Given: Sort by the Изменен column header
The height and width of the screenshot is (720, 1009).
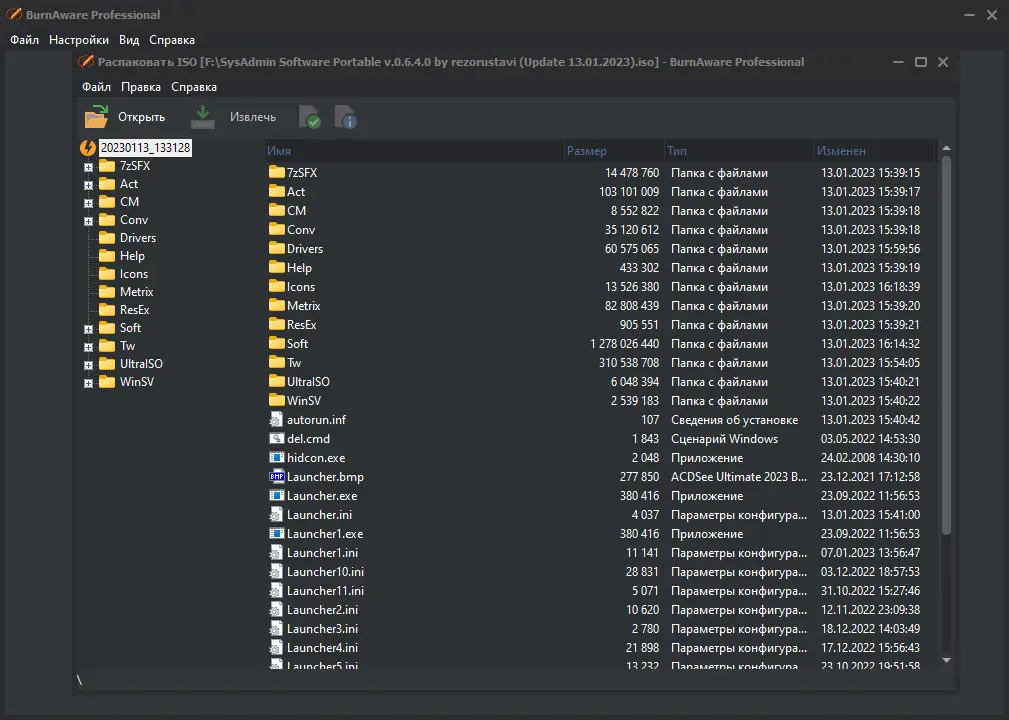Looking at the screenshot, I should [x=875, y=151].
